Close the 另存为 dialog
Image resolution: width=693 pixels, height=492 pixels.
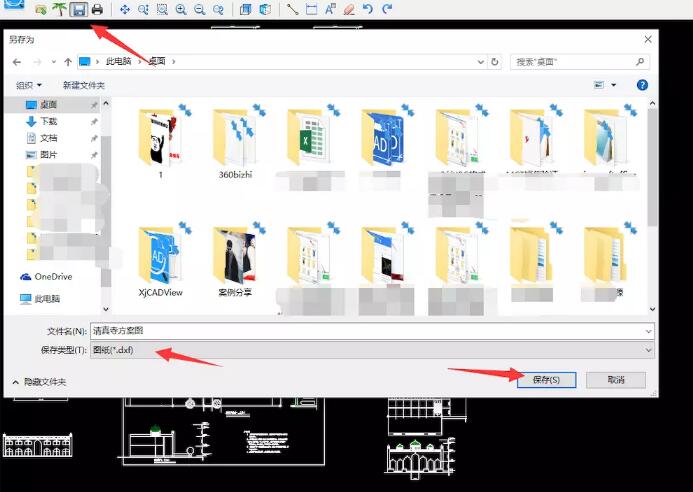(648, 39)
